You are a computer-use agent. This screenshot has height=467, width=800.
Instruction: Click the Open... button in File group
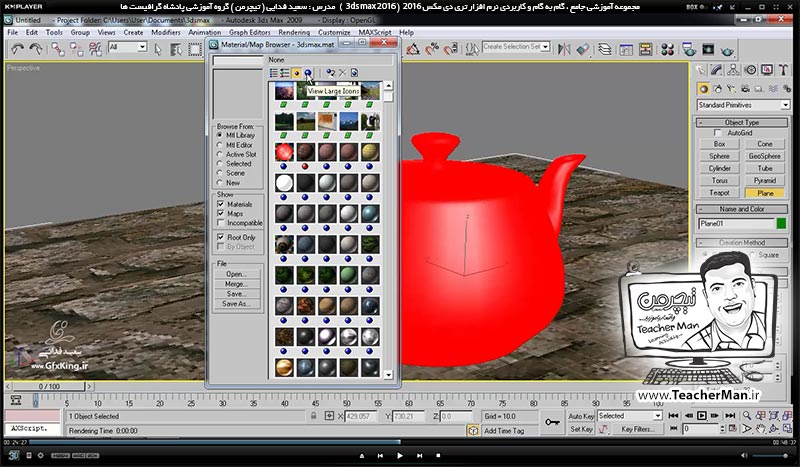click(236, 274)
